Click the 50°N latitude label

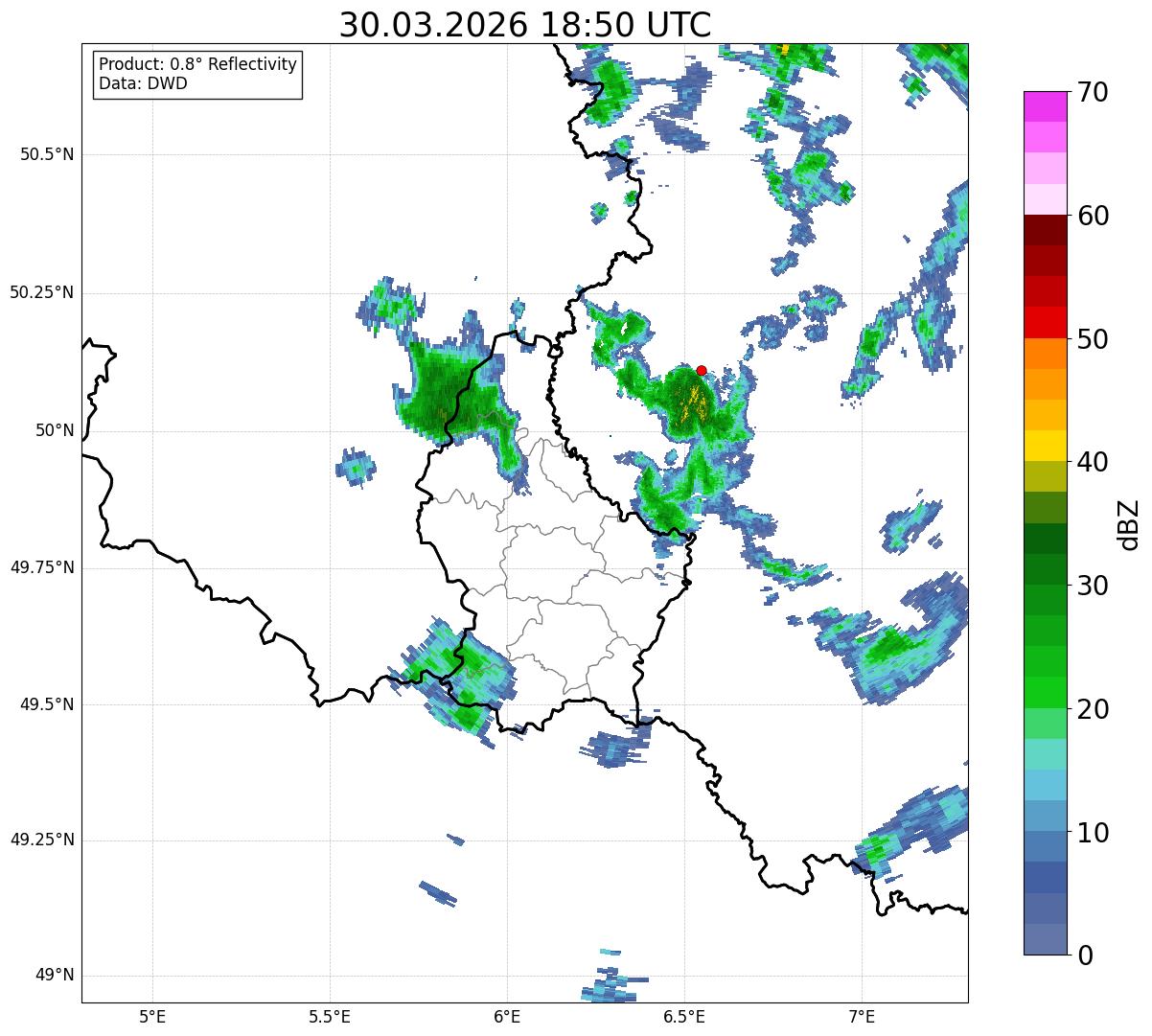click(55, 430)
